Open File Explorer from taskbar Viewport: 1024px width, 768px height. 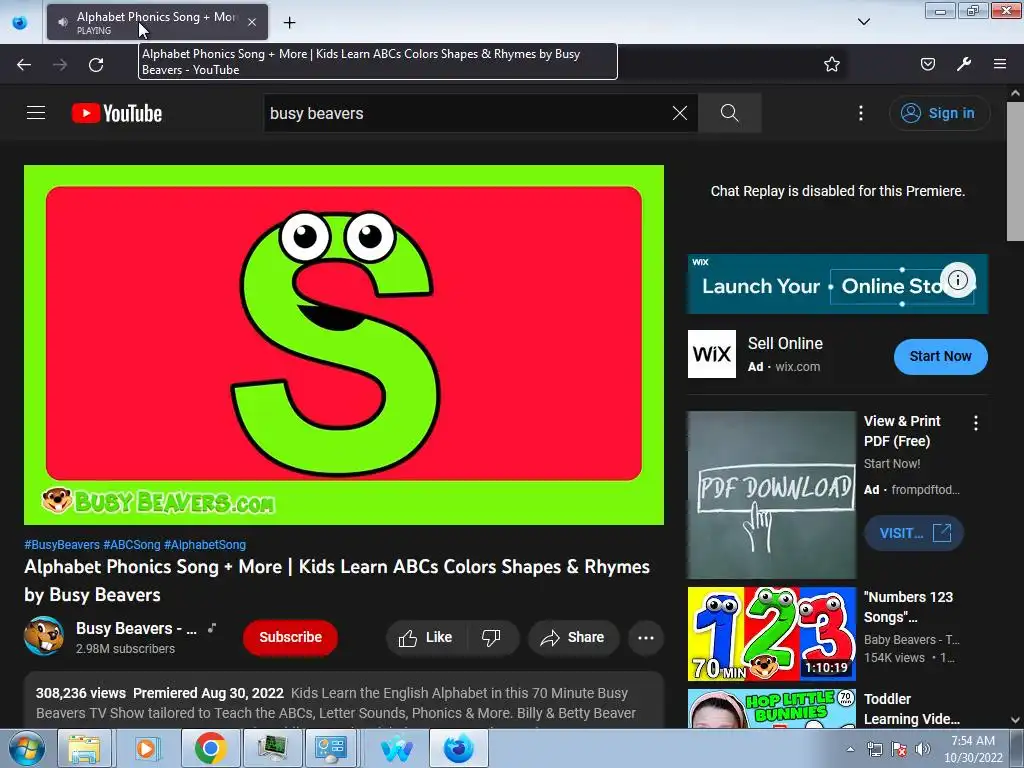tap(84, 748)
